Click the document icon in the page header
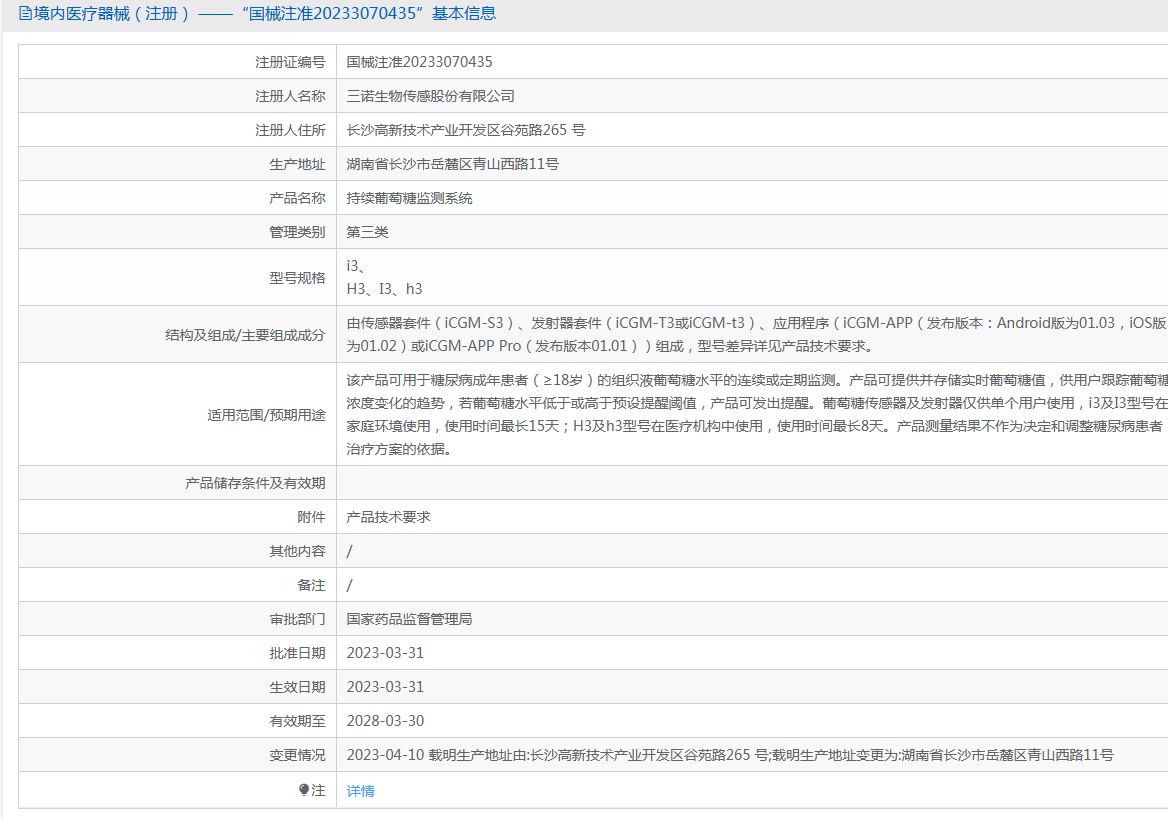Image resolution: width=1168 pixels, height=820 pixels. click(25, 14)
